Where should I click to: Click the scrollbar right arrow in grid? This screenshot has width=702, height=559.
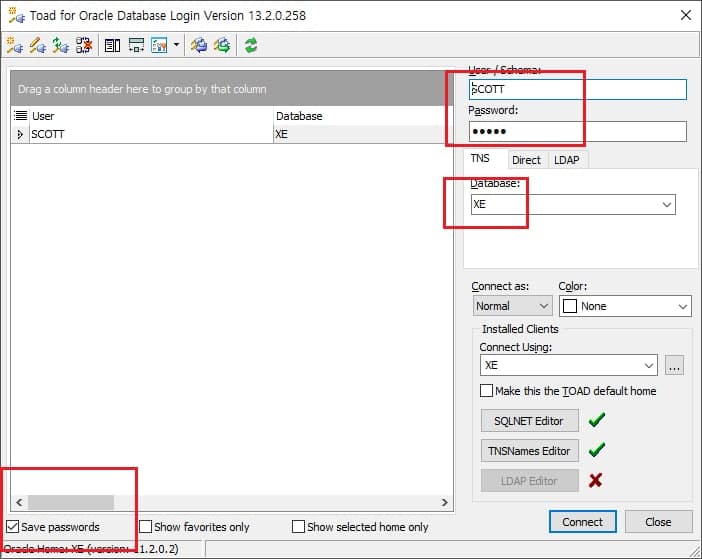[x=445, y=502]
